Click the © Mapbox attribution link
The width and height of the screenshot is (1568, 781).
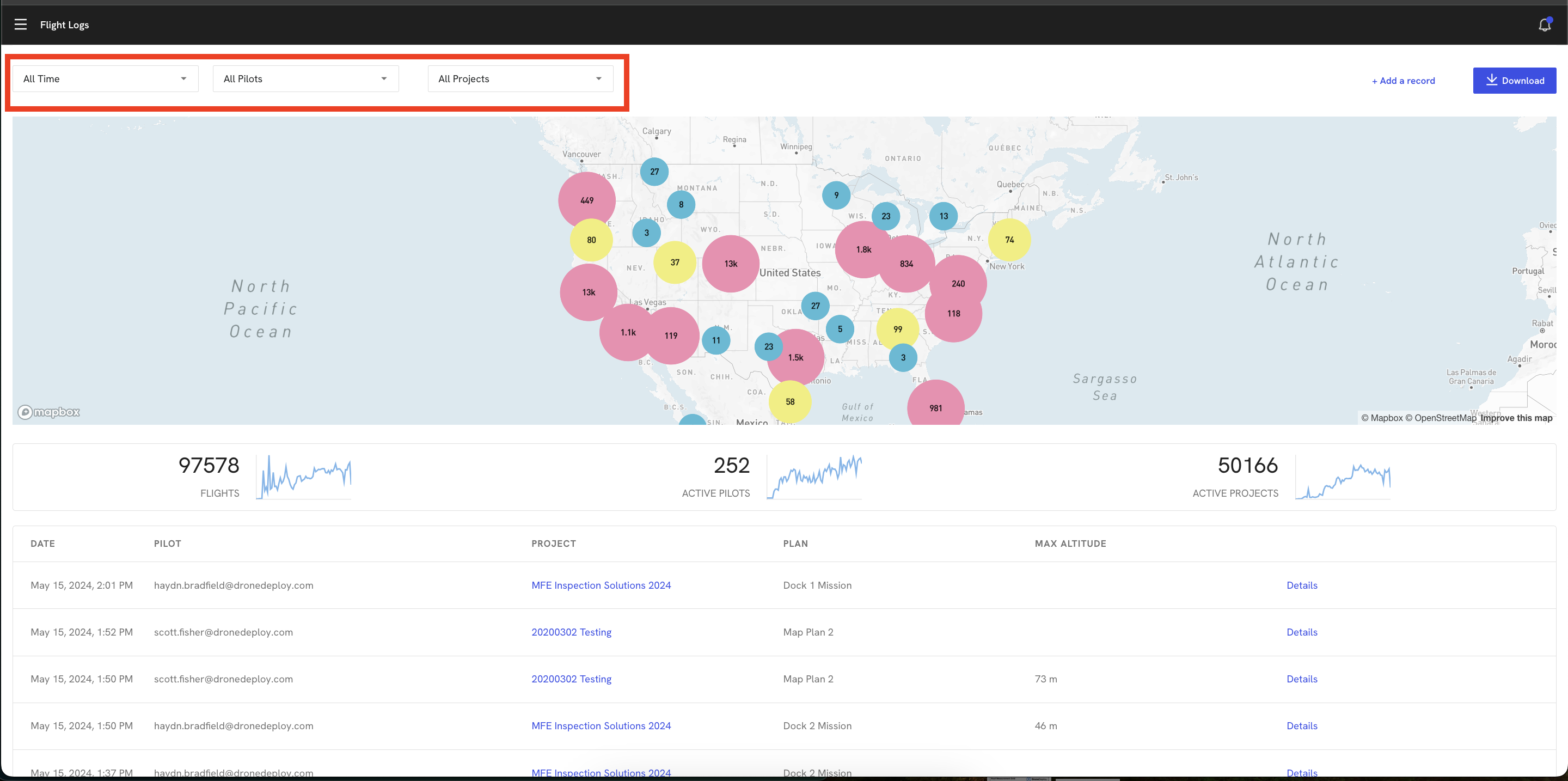1382,418
